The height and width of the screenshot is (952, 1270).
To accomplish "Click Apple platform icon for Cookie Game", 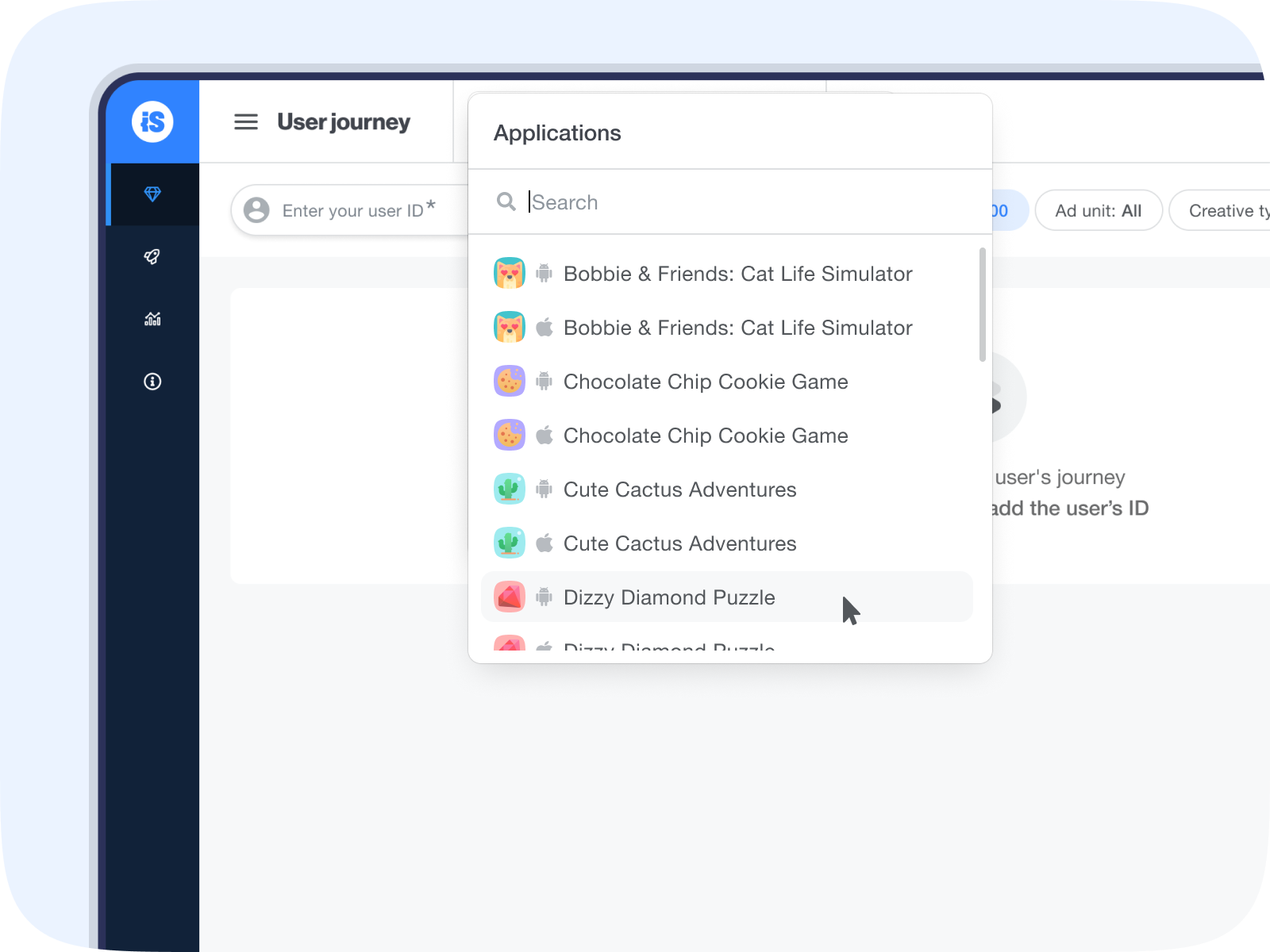I will (544, 435).
